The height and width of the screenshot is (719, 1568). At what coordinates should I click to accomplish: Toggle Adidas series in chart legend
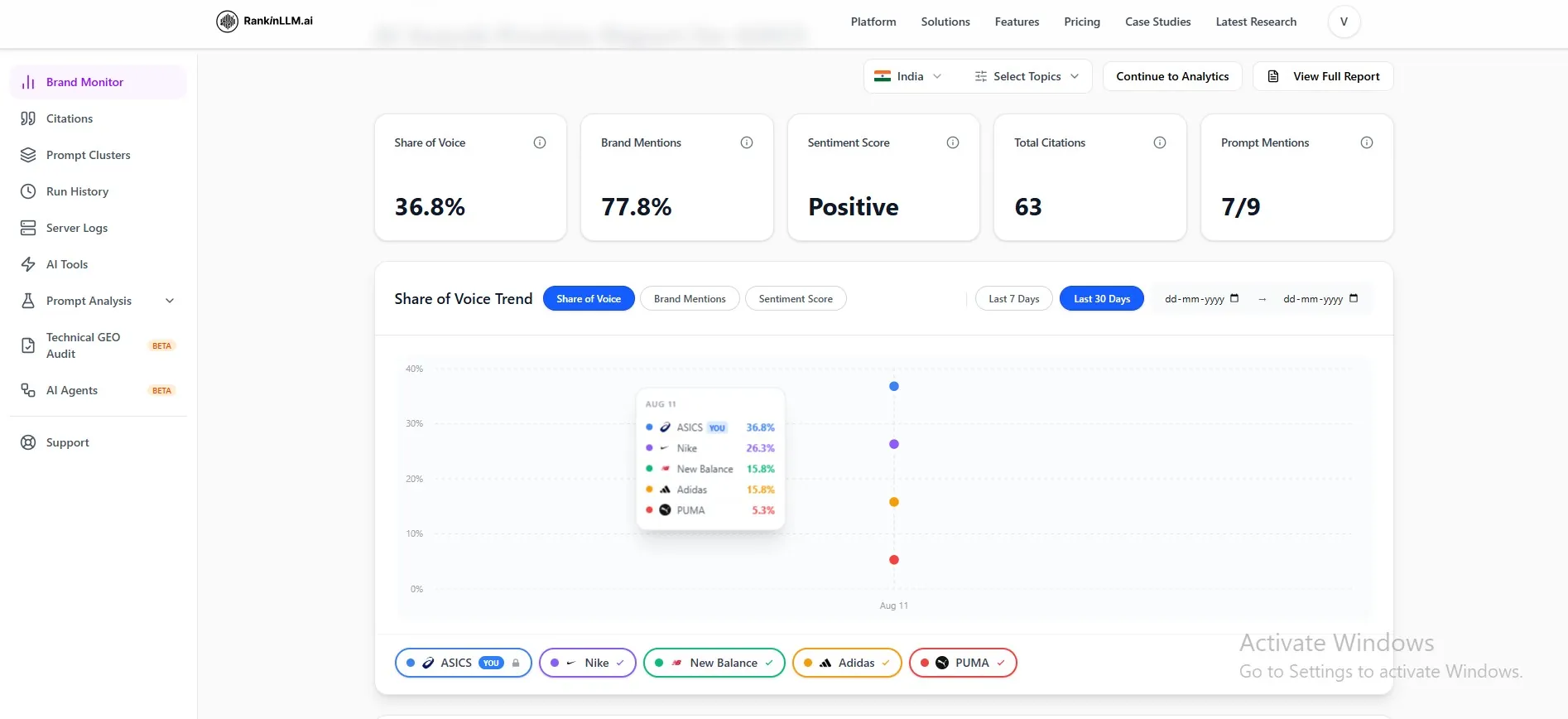847,663
